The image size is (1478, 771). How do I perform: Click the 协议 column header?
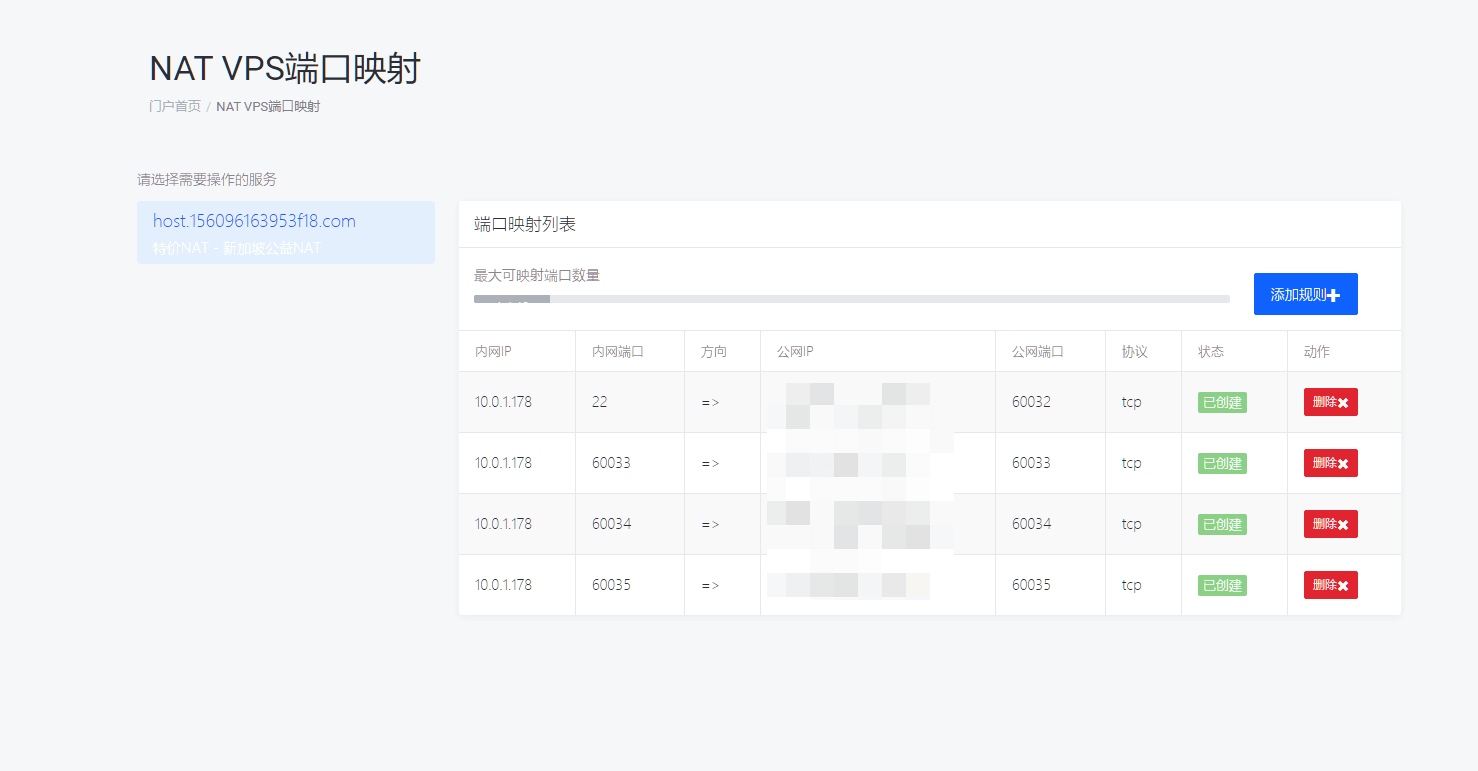[x=1134, y=352]
